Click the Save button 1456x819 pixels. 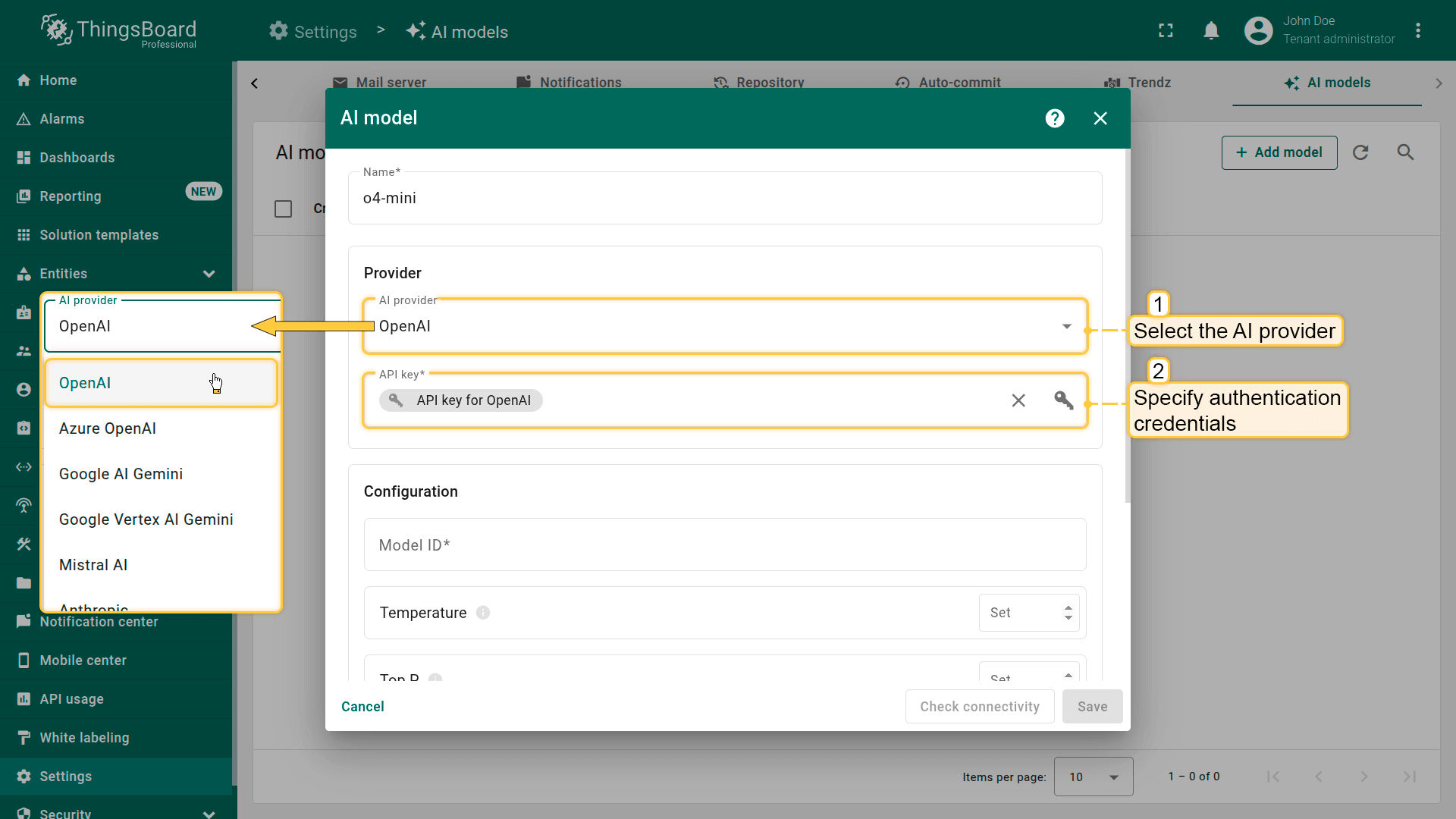coord(1092,707)
